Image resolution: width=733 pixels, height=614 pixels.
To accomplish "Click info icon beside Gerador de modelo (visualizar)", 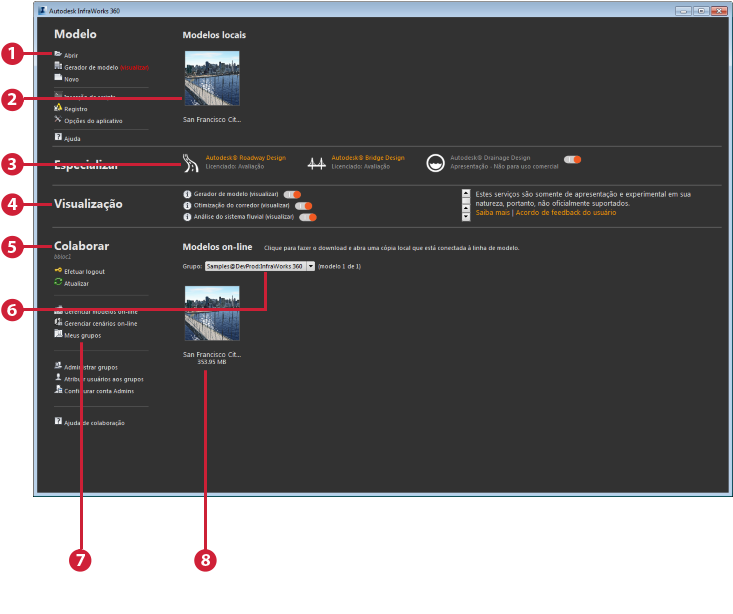I will [x=187, y=194].
